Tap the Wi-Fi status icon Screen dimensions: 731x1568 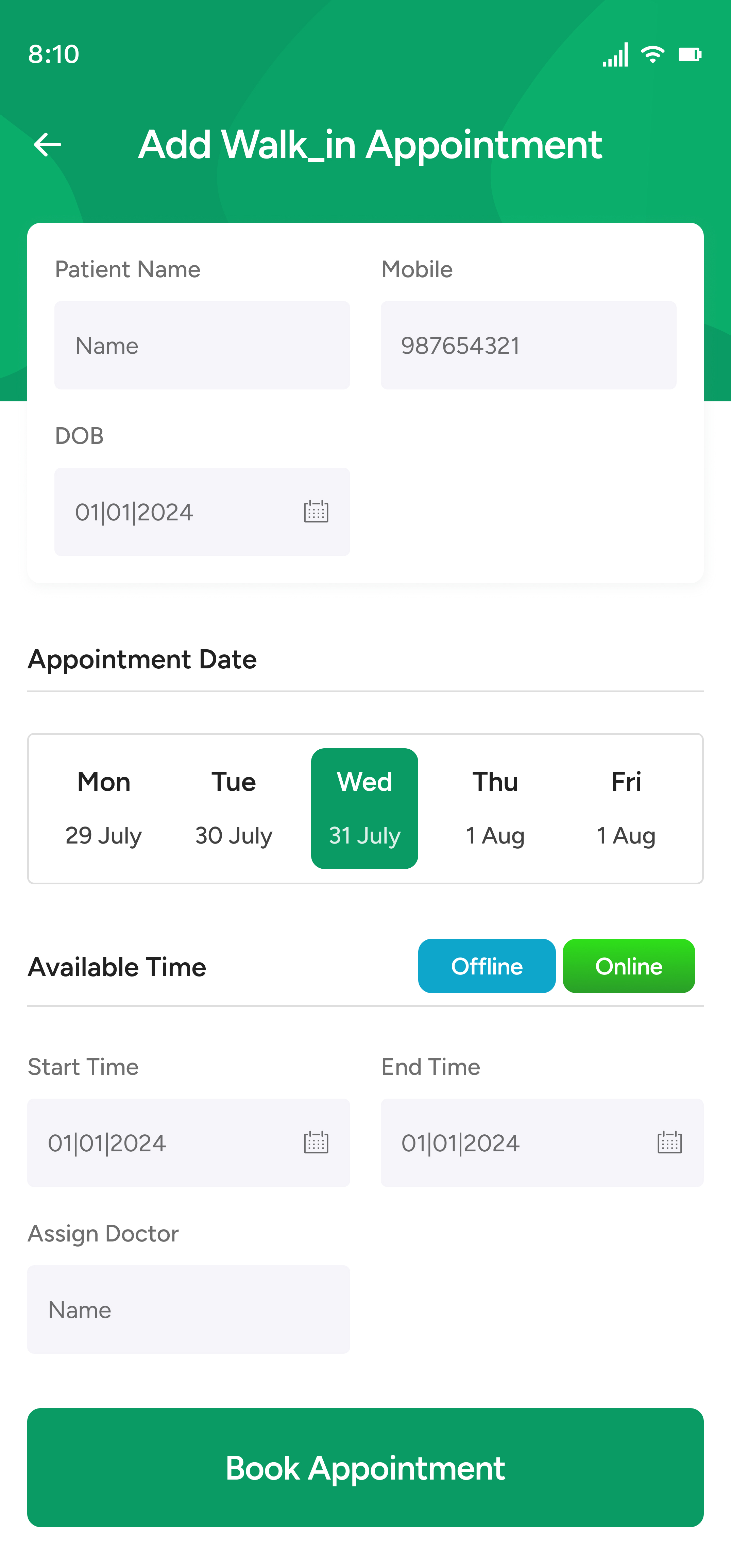coord(652,54)
